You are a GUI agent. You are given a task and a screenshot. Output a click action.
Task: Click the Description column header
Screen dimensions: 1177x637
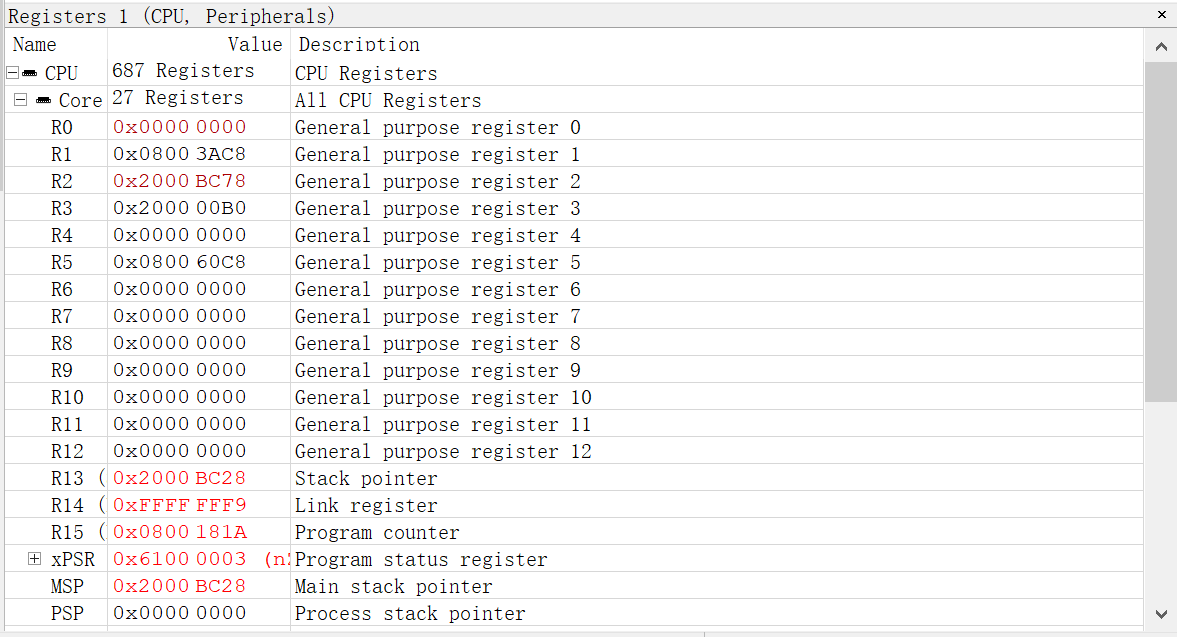359,45
